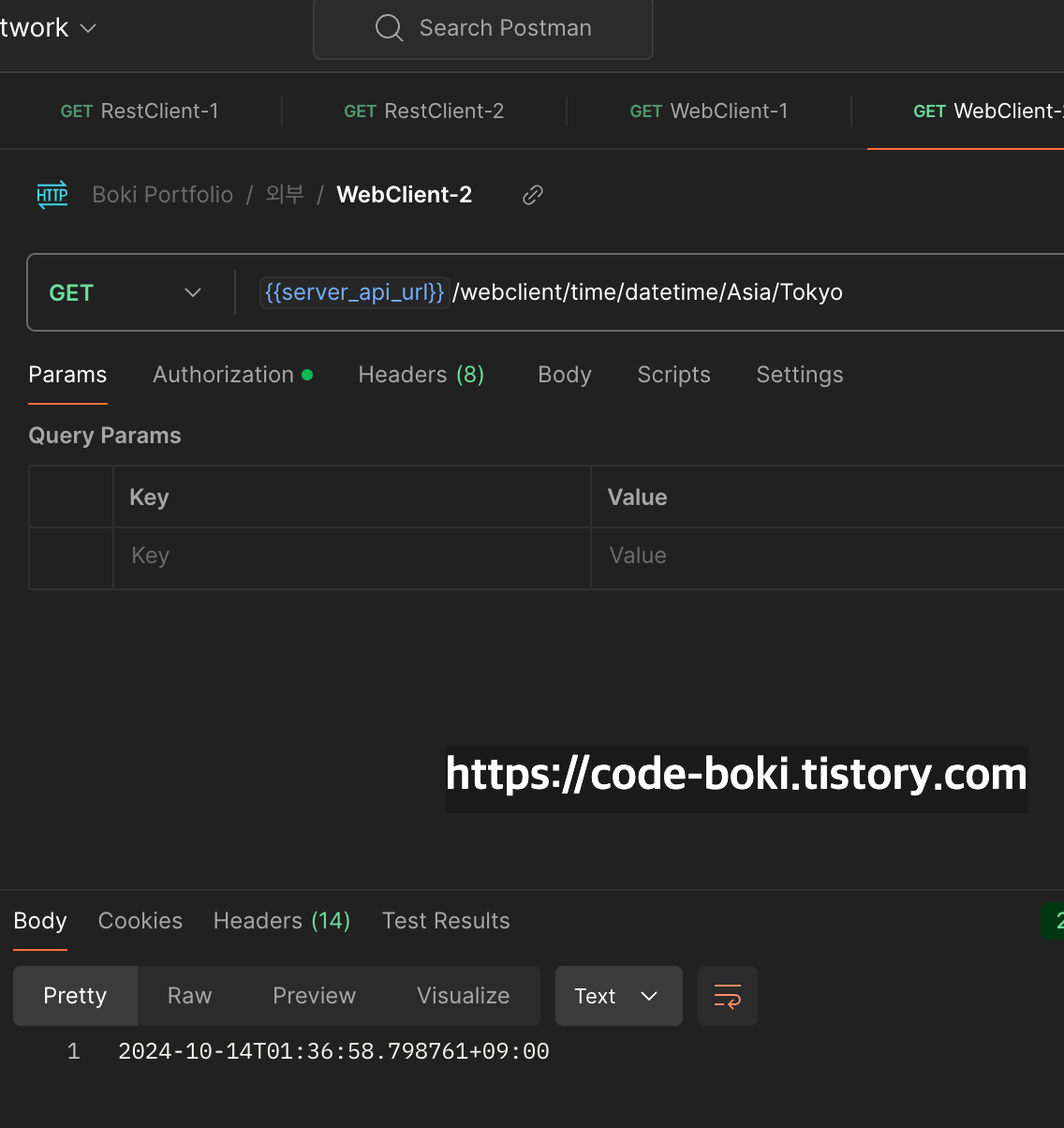This screenshot has height=1128, width=1064.
Task: Open the Text response format dropdown
Action: tap(618, 996)
